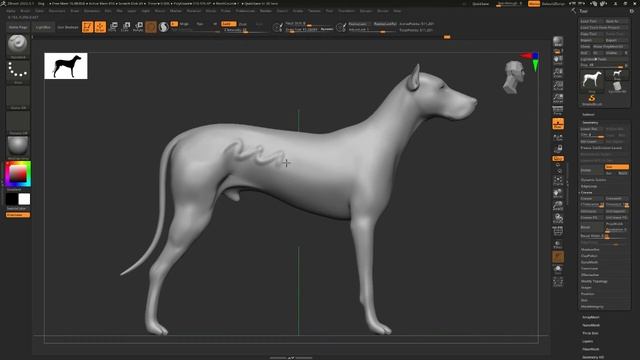Click the Home Page button

18,27
